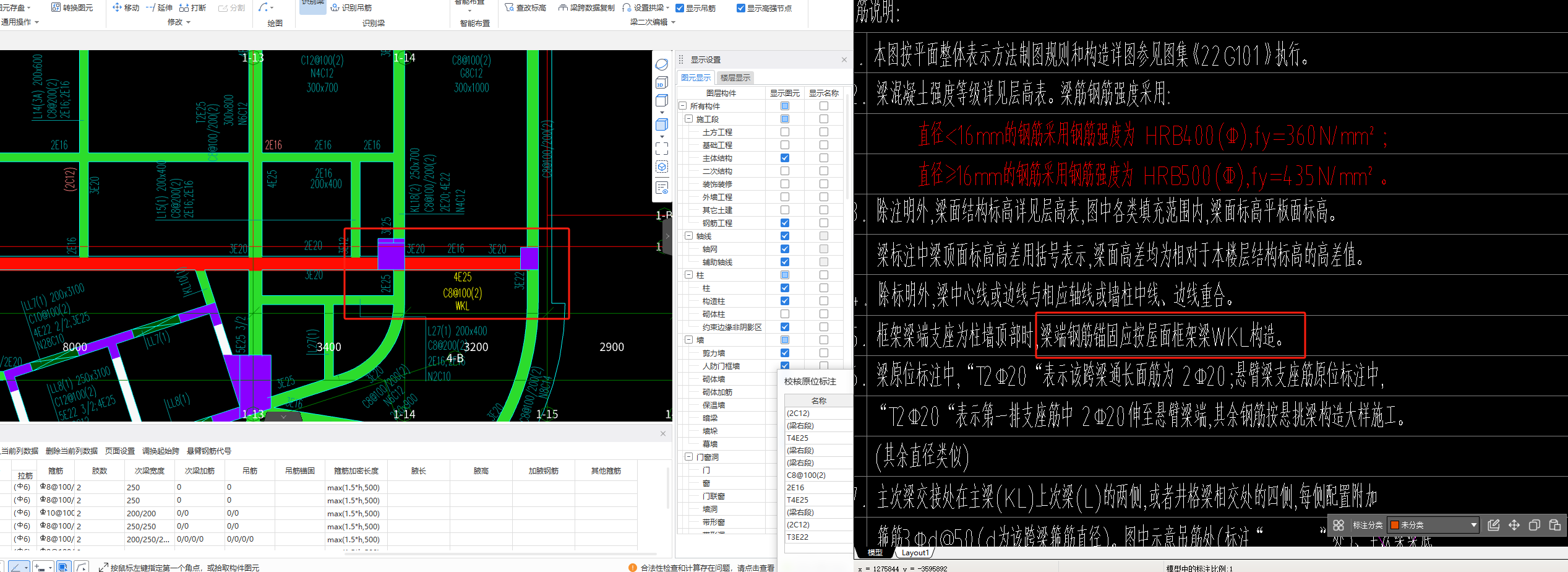Open the 梁二次编辑 group dropdown

click(653, 22)
